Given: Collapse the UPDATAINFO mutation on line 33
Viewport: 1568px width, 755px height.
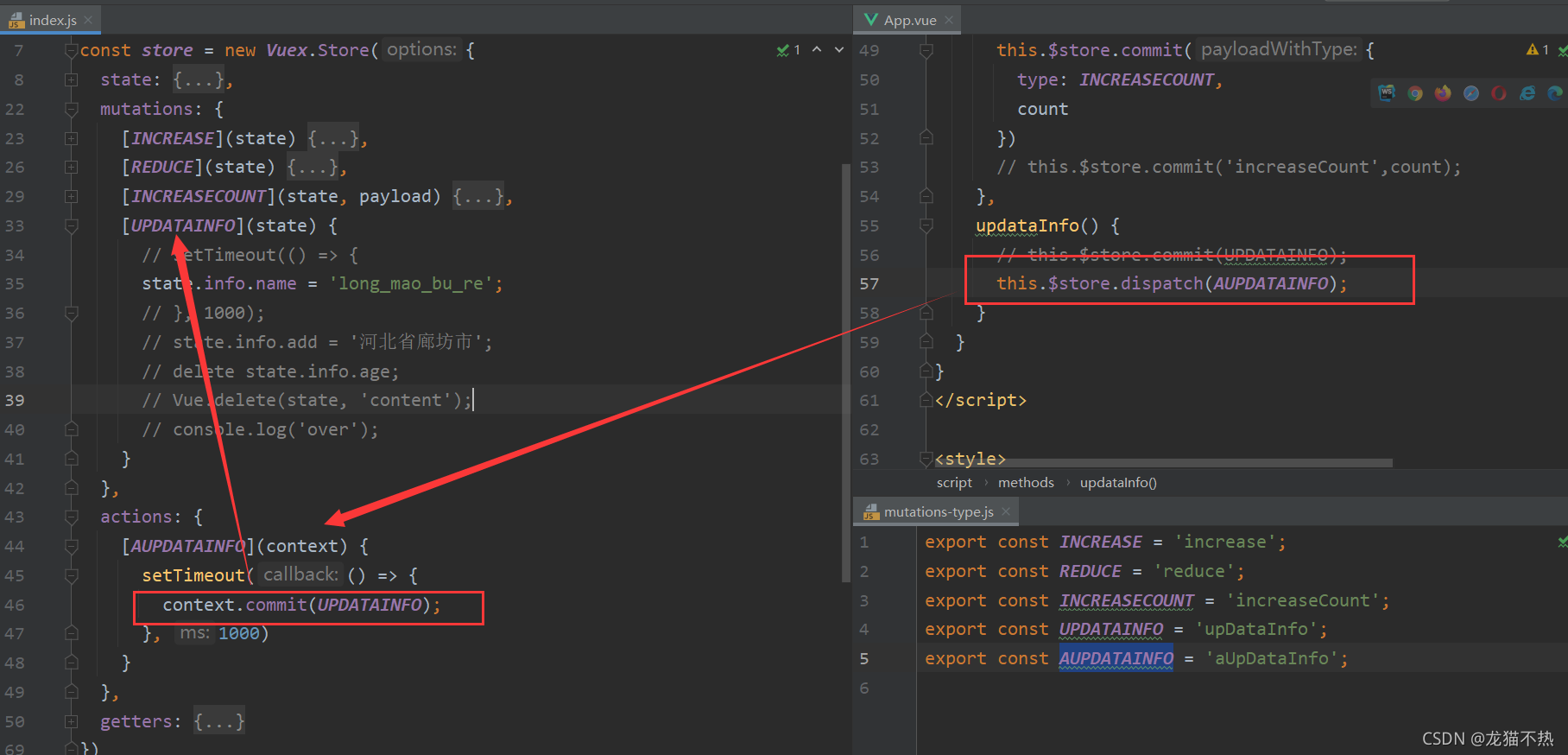Looking at the screenshot, I should point(72,225).
